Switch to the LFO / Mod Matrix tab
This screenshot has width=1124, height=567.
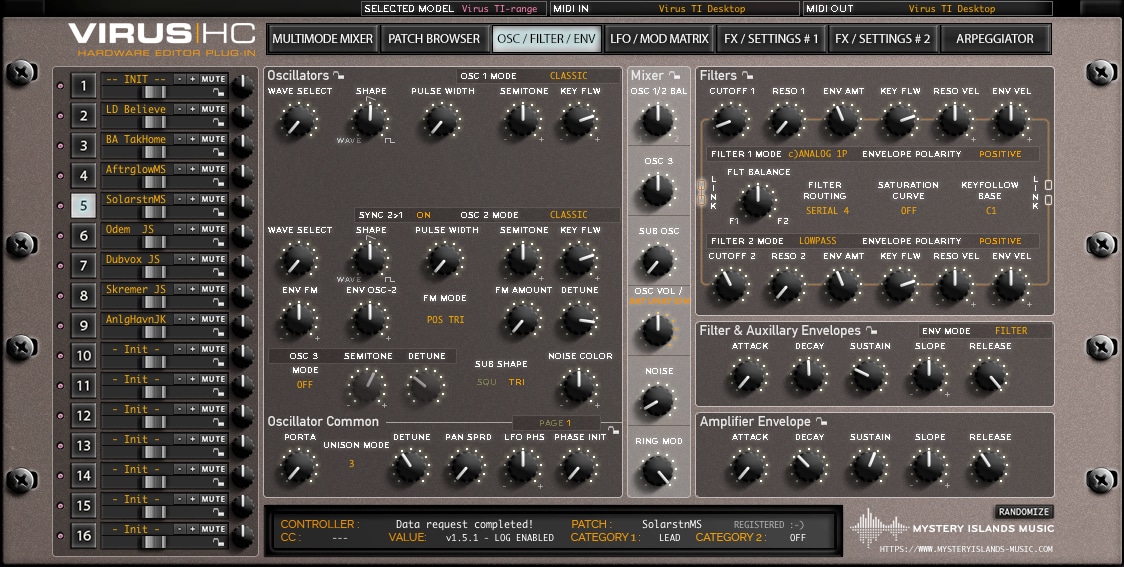(659, 39)
